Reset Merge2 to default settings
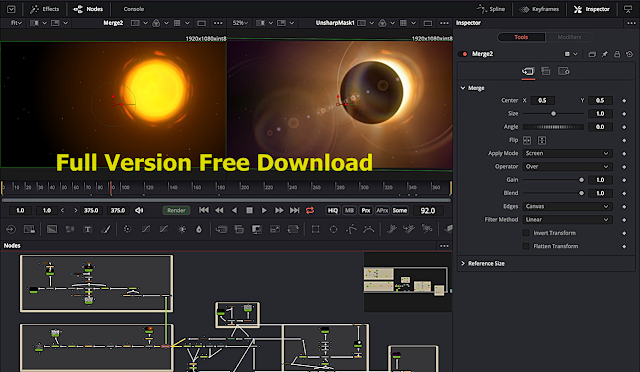Image resolution: width=640 pixels, height=372 pixels. click(629, 54)
